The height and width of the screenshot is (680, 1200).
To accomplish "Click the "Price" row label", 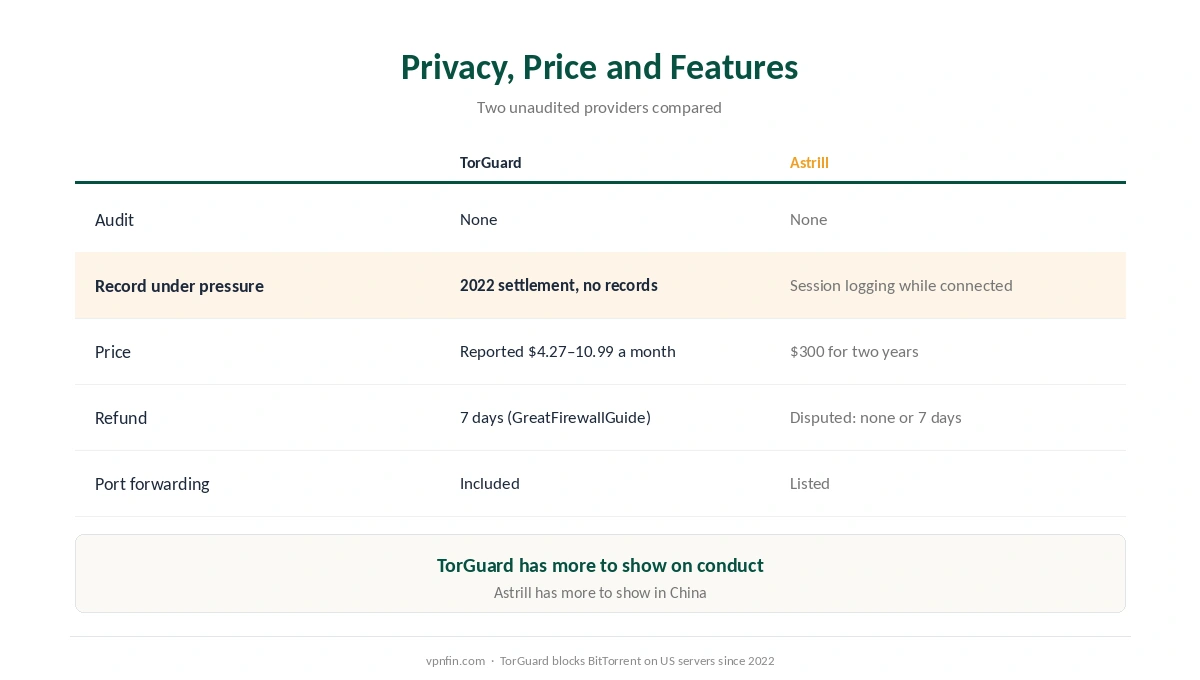I will click(113, 352).
